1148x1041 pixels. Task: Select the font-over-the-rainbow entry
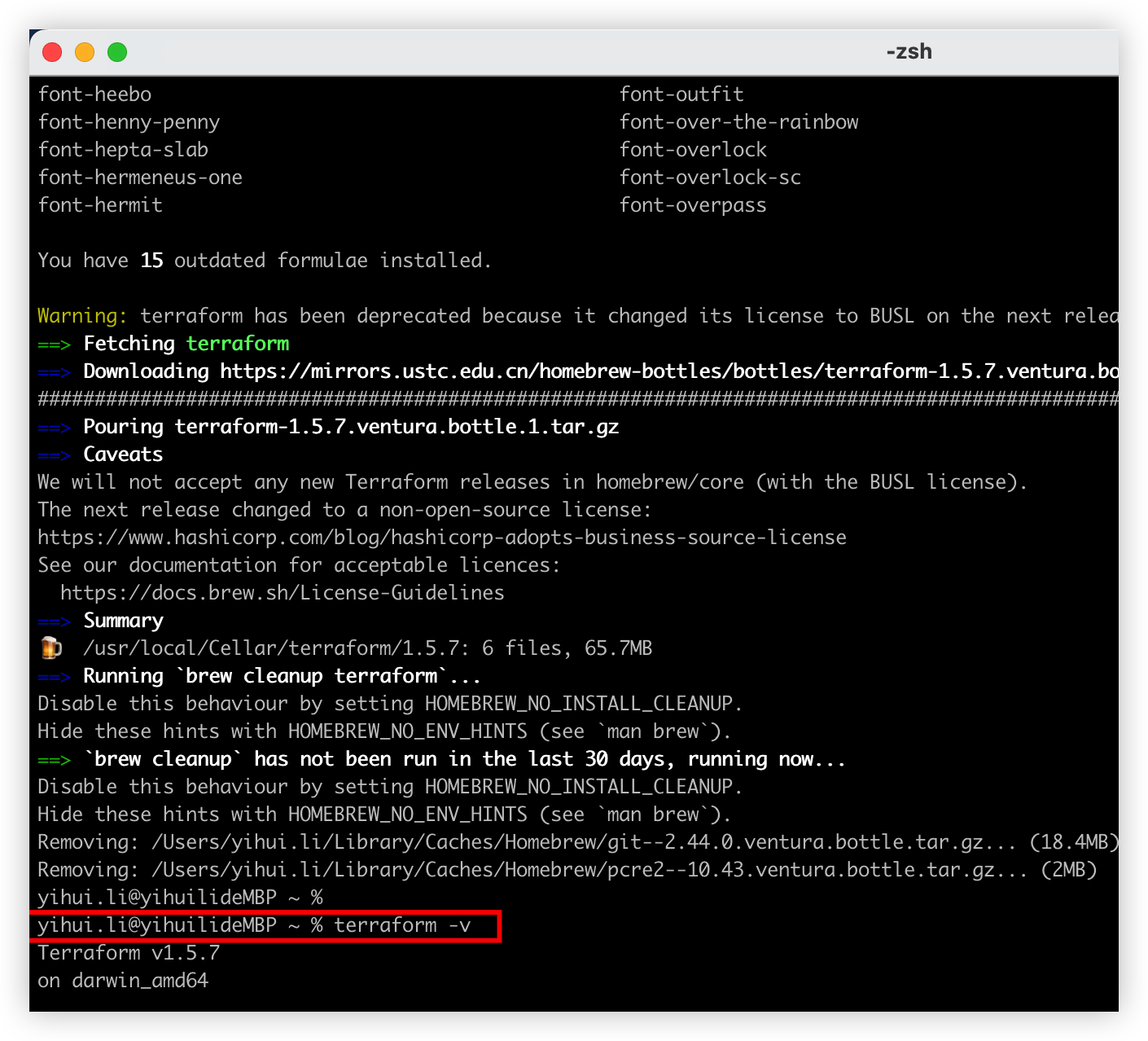point(738,122)
